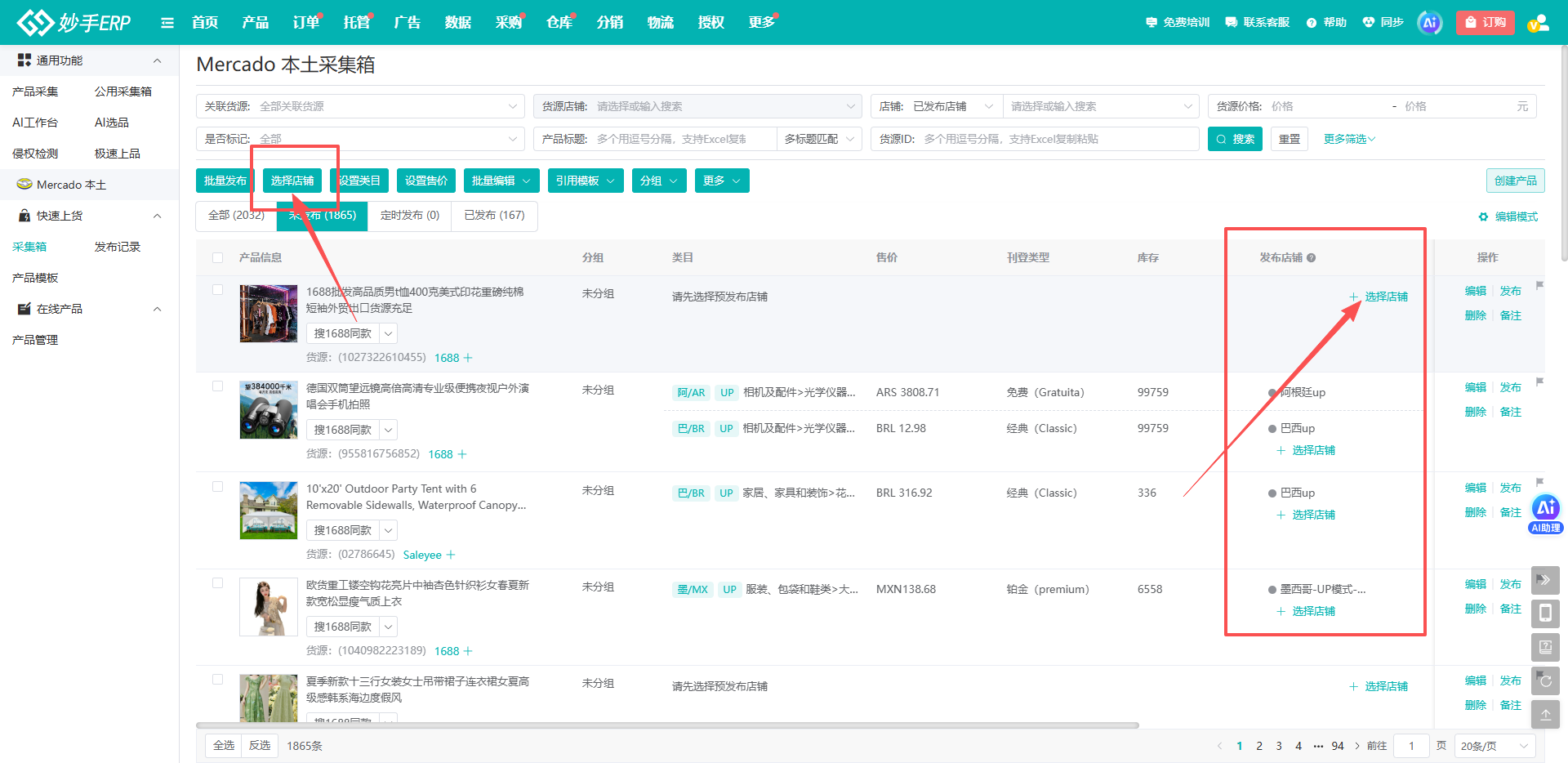Open the AI助理 floating assistant
Image resolution: width=1568 pixels, height=763 pixels.
click(x=1545, y=515)
